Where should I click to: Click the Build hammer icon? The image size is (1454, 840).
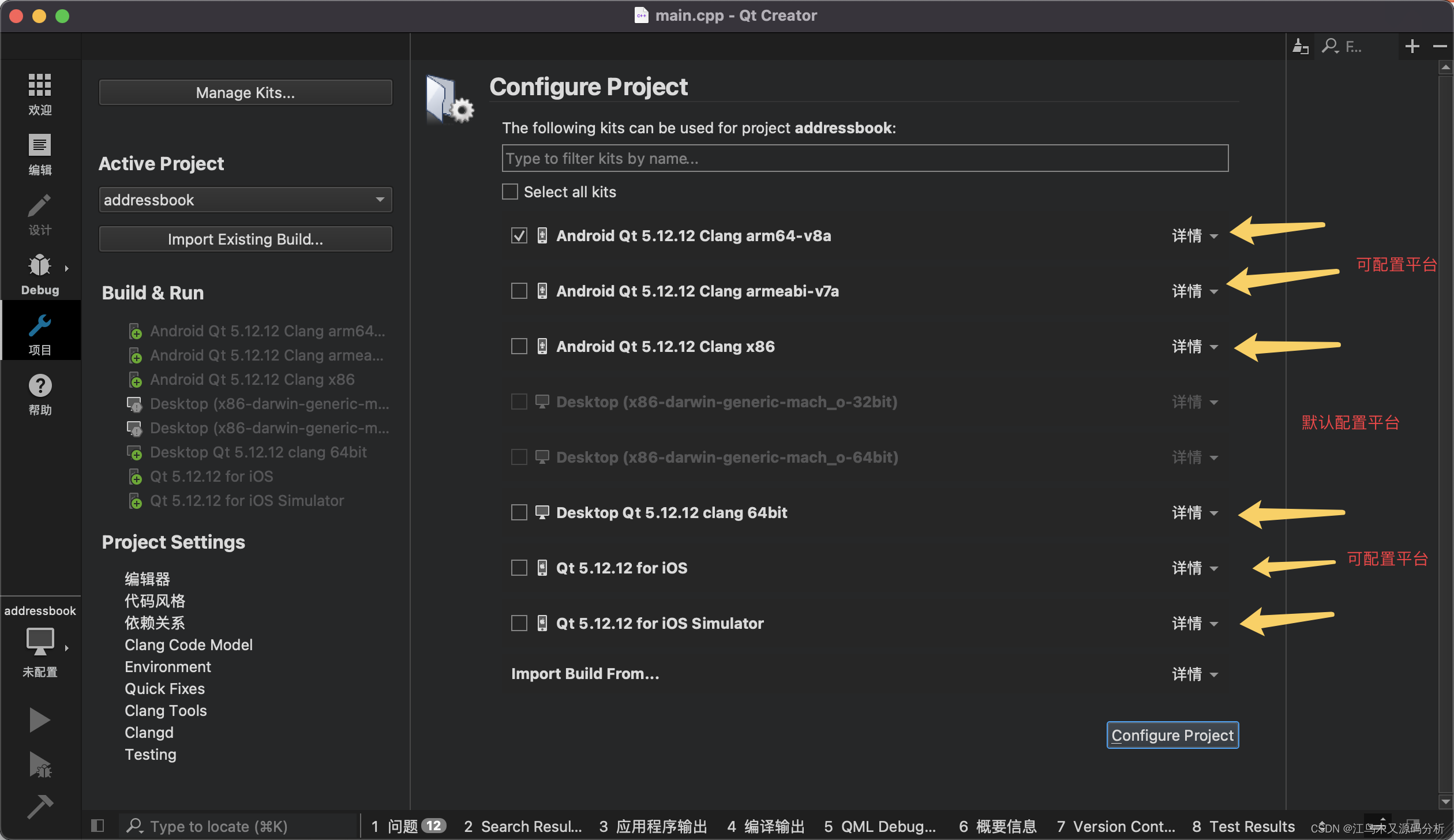tap(39, 807)
